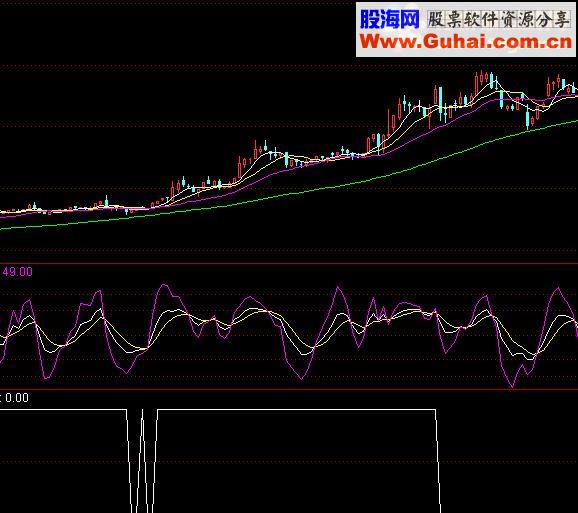Click the green long-term moving average line

coord(289,194)
